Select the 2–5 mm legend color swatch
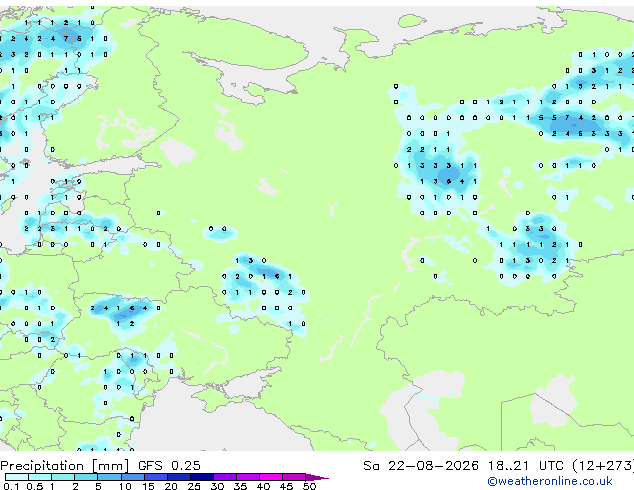The width and height of the screenshot is (634, 490). click(86, 477)
